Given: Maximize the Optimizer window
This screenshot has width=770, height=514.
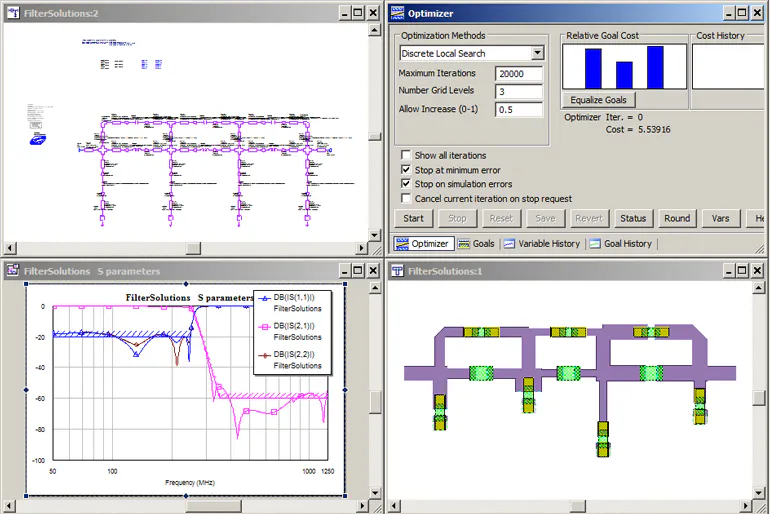Looking at the screenshot, I should (742, 13).
